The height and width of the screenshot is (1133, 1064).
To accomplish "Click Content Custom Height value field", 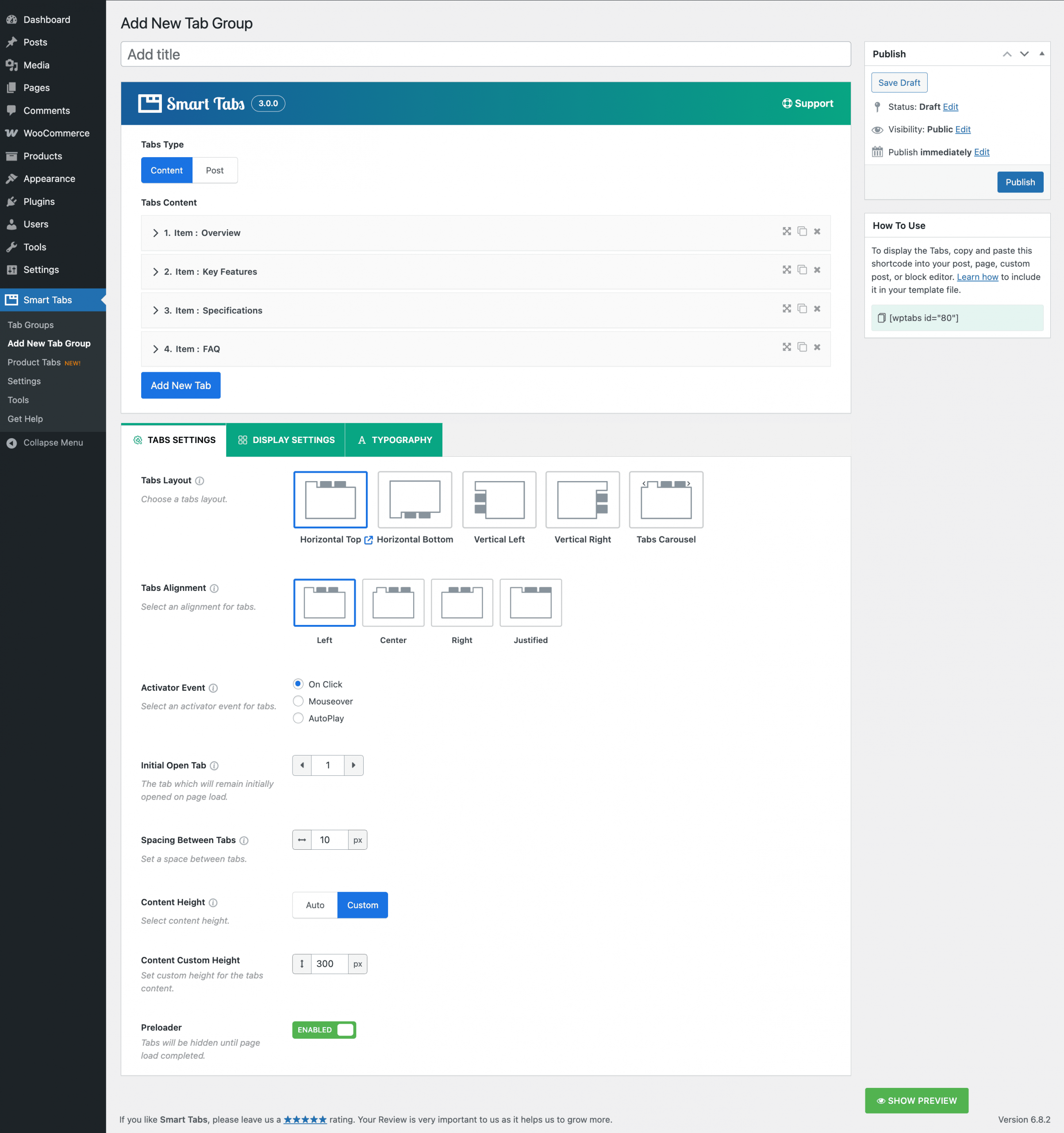I will click(329, 964).
